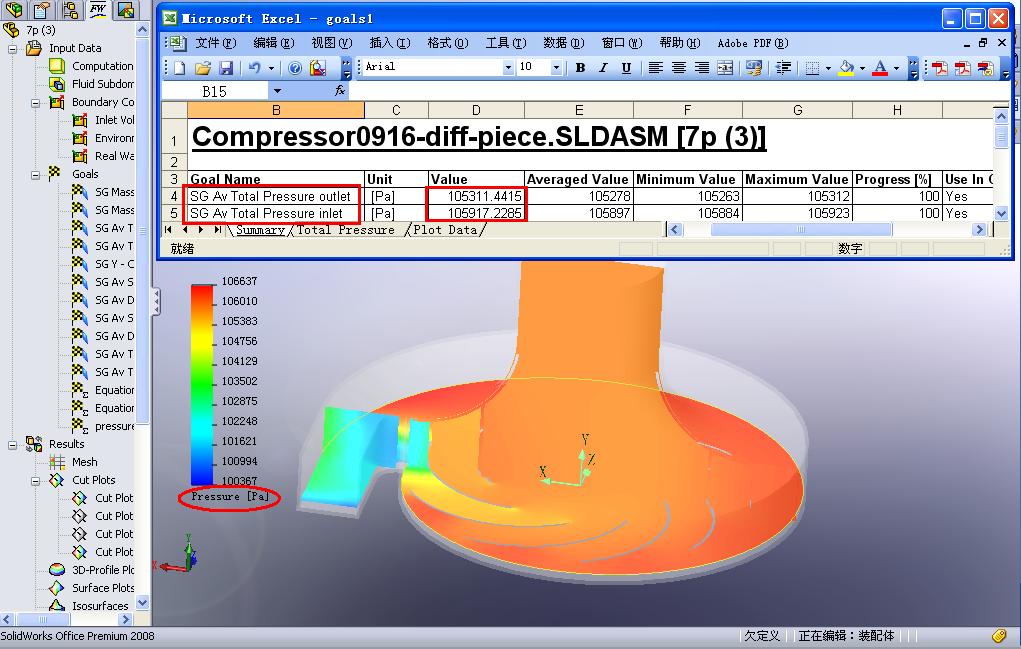Click the insert function fx icon

pos(339,91)
